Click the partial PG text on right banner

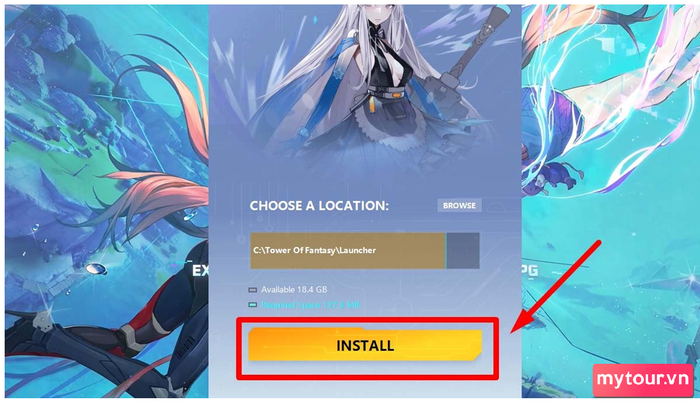click(530, 270)
